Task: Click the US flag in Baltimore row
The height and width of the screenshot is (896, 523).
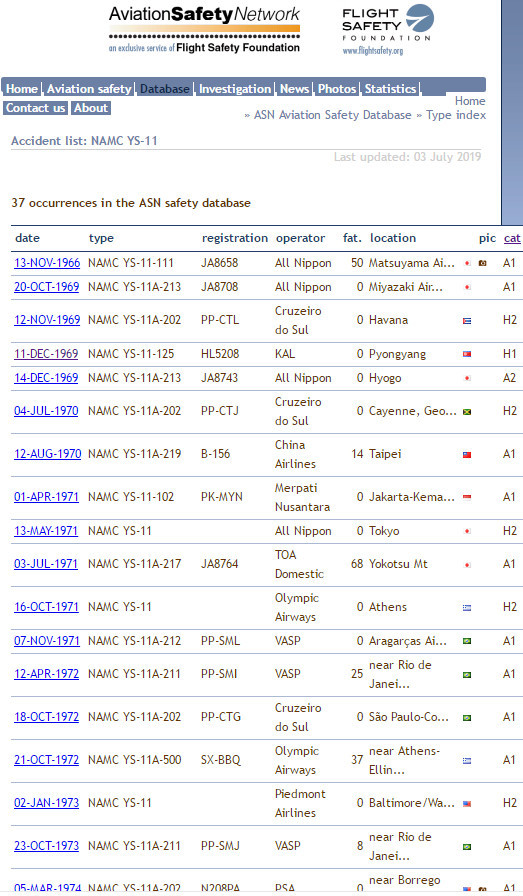Action: 467,803
